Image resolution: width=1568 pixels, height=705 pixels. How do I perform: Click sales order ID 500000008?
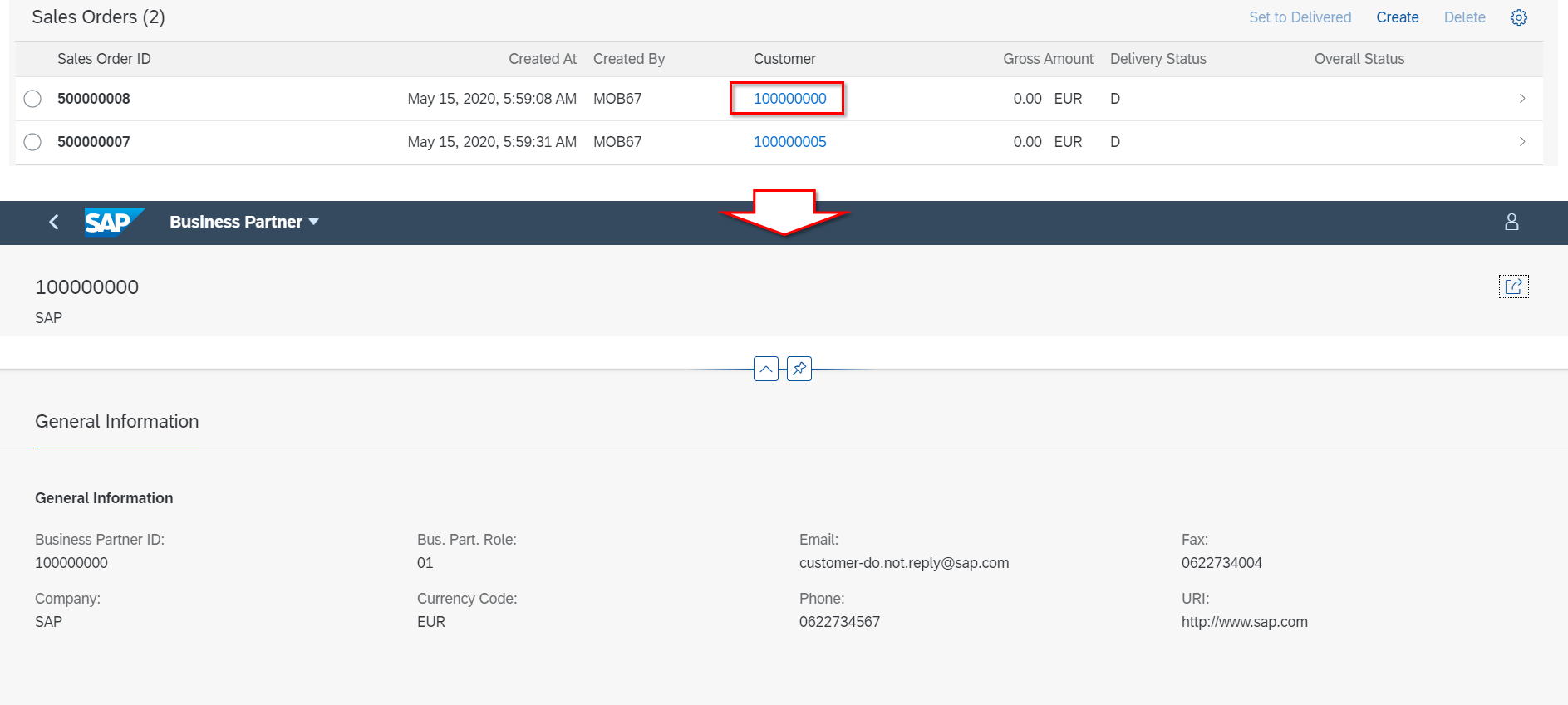point(94,99)
